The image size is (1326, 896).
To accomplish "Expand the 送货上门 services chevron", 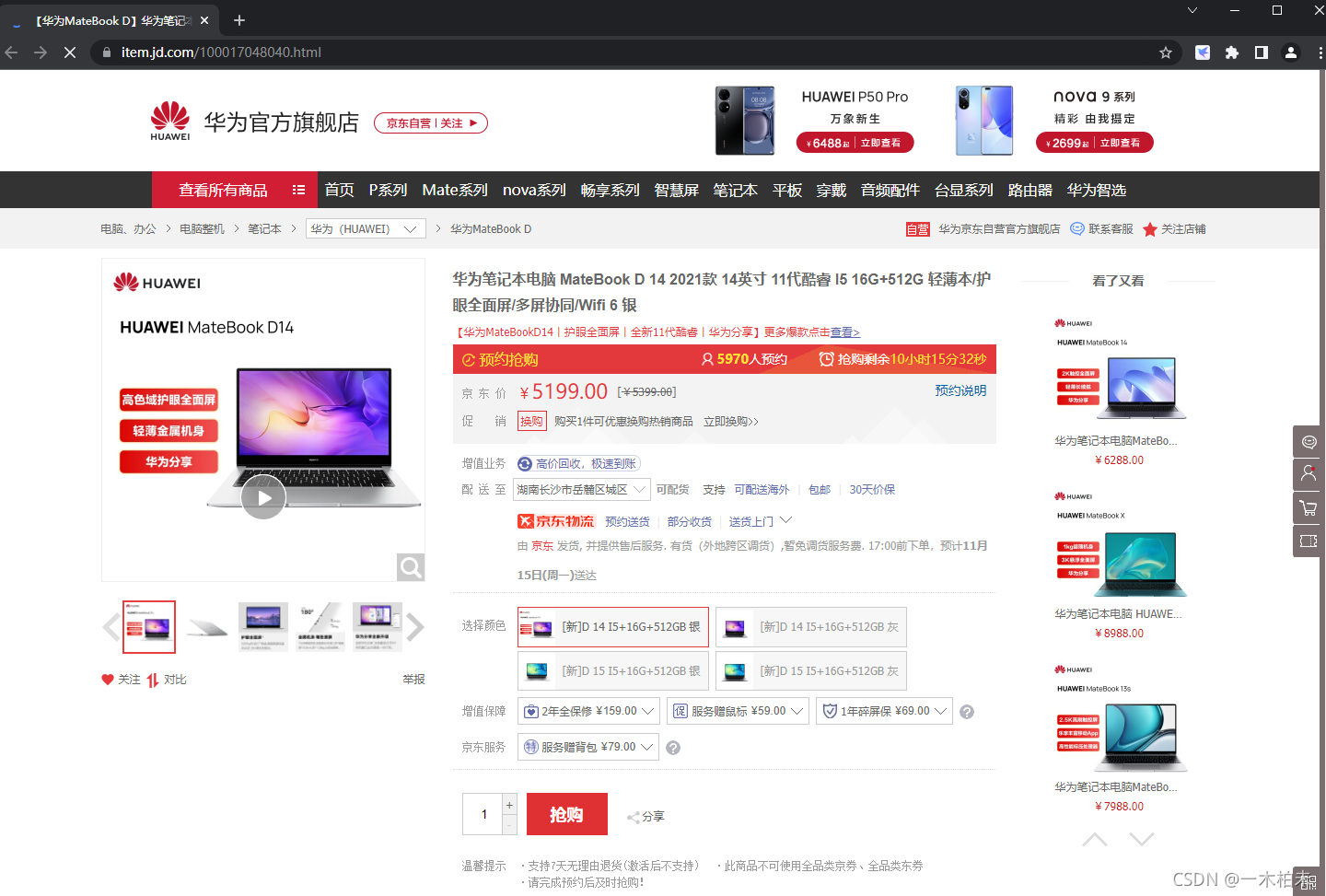I will tap(785, 521).
